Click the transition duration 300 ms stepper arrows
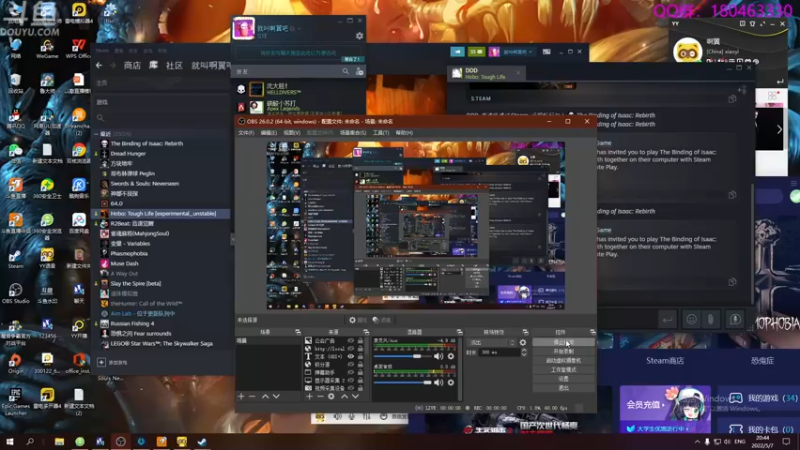This screenshot has height=450, width=800. pos(524,353)
